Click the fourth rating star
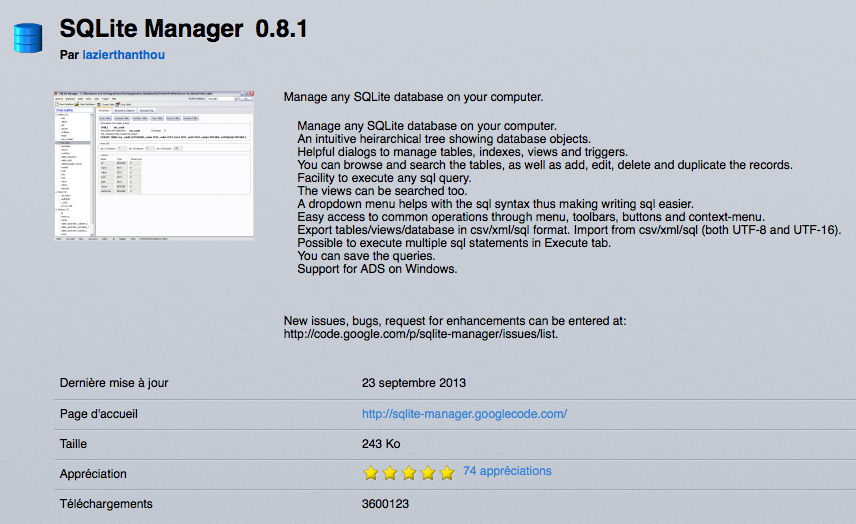856x524 pixels. click(427, 472)
